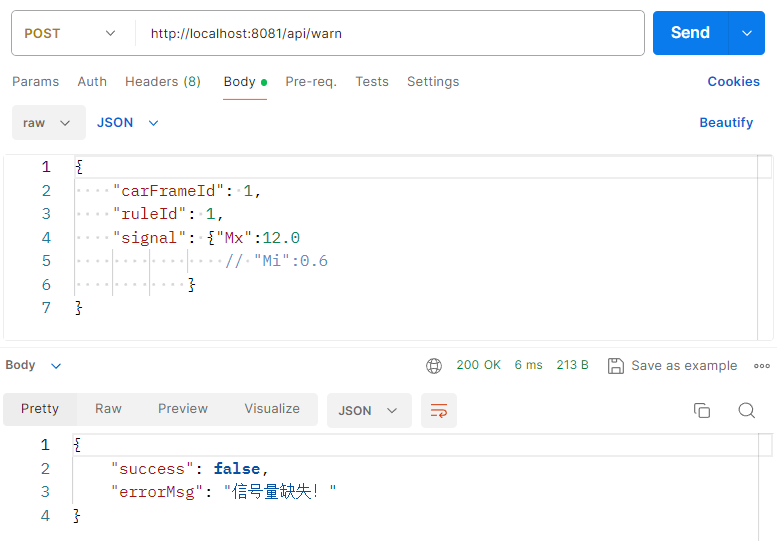Click the commented "Mi":0.6 line

[x=276, y=261]
